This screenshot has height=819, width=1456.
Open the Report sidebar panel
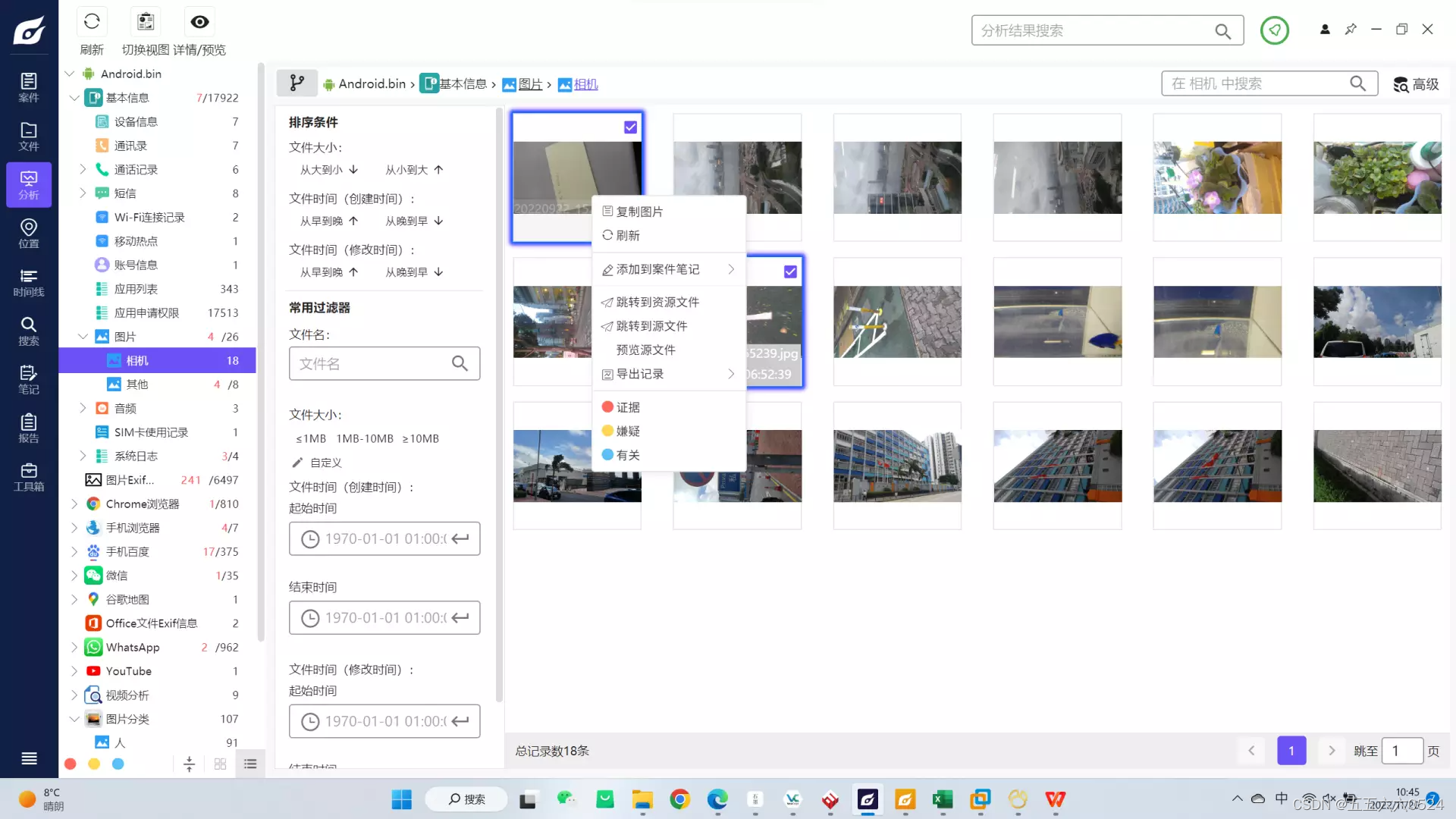pyautogui.click(x=28, y=428)
